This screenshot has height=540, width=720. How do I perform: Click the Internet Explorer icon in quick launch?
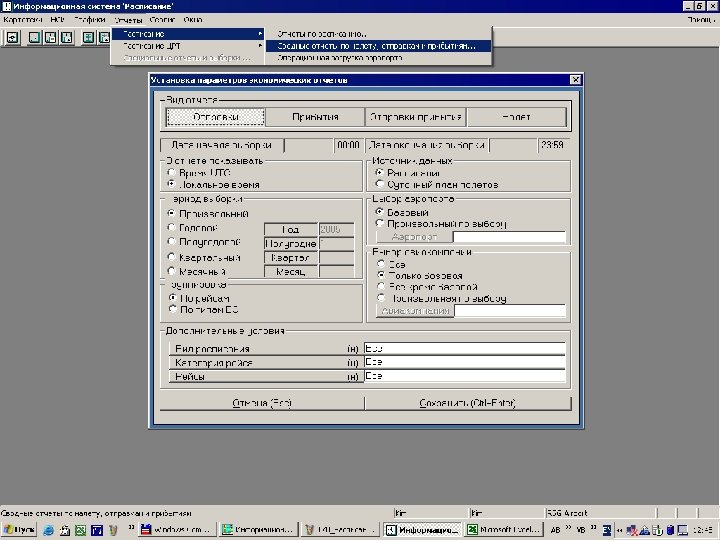click(48, 530)
